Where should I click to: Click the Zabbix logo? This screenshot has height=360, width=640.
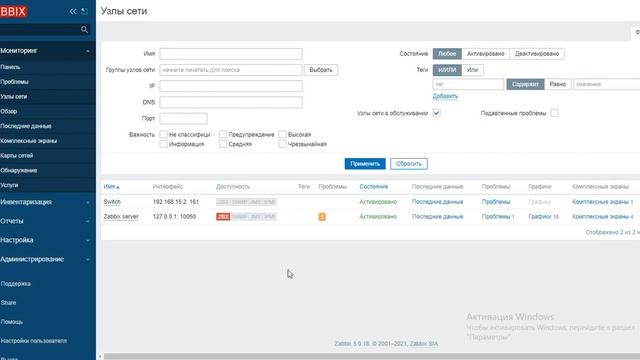(x=13, y=11)
